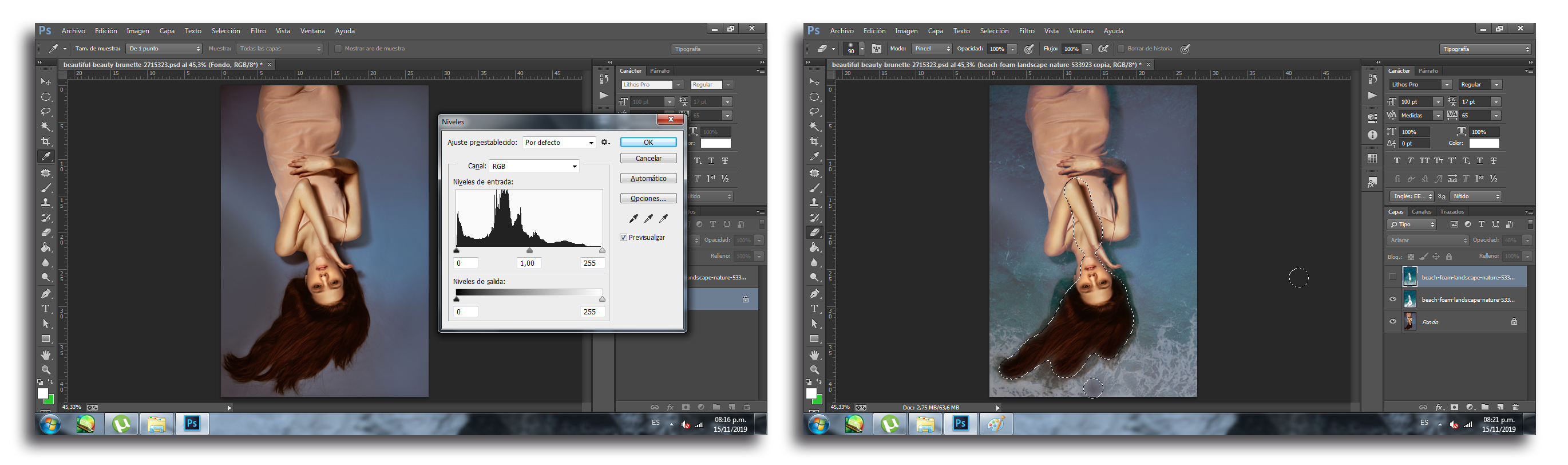This screenshot has width=1568, height=465.
Task: Open preset options gear in Niveles dialog
Action: click(604, 142)
